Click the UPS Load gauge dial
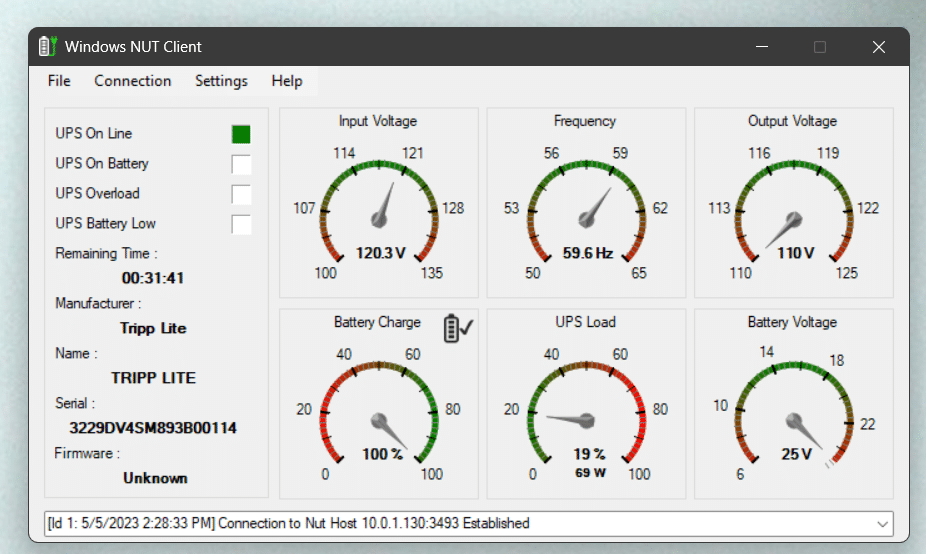The height and width of the screenshot is (554, 926). click(586, 413)
